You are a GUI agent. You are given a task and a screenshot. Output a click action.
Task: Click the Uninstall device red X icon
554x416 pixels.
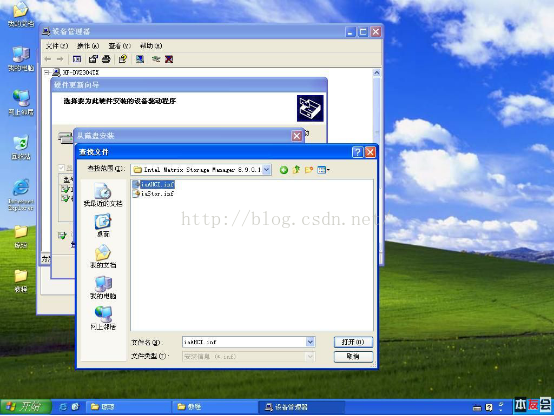pos(169,59)
